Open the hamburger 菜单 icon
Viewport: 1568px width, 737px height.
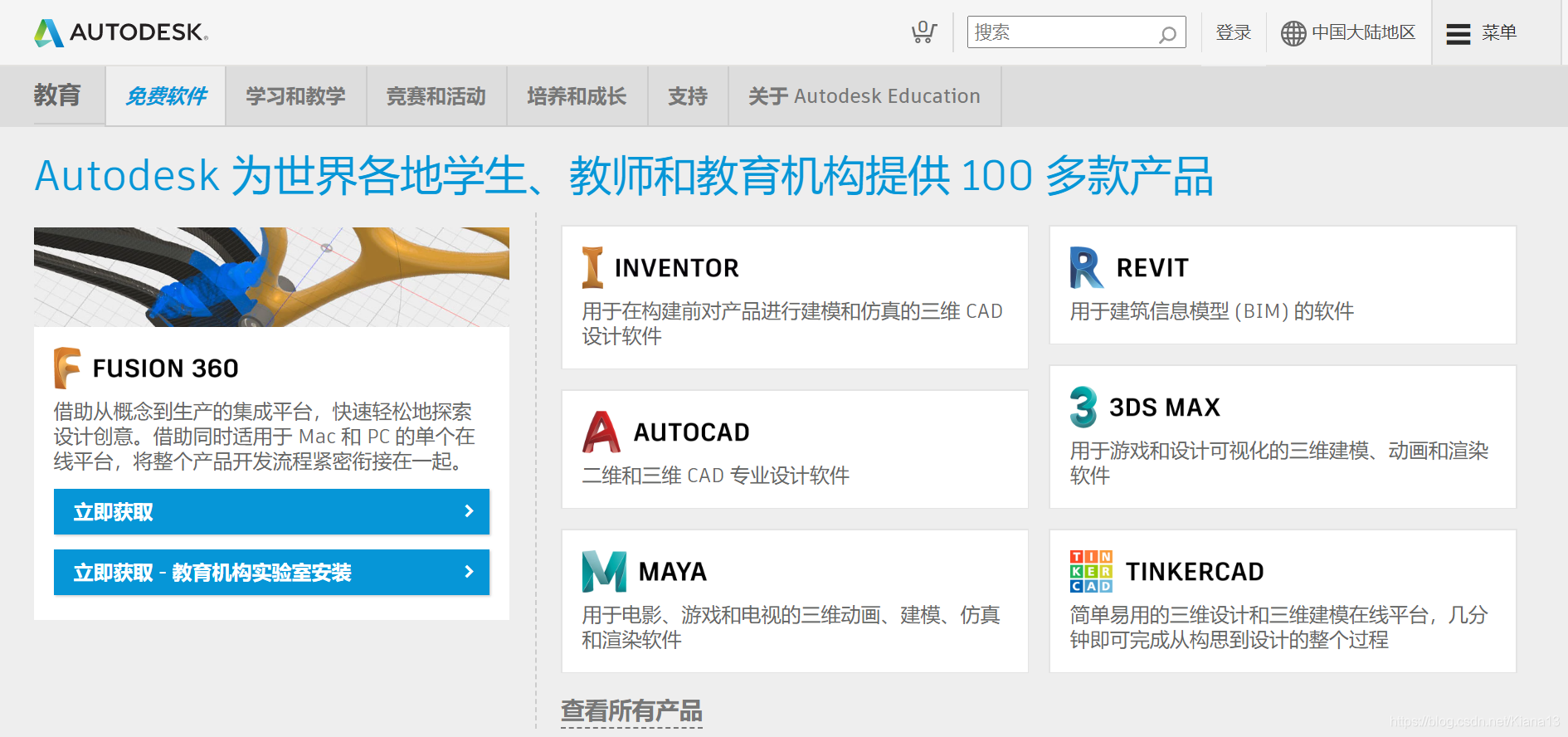[1458, 34]
